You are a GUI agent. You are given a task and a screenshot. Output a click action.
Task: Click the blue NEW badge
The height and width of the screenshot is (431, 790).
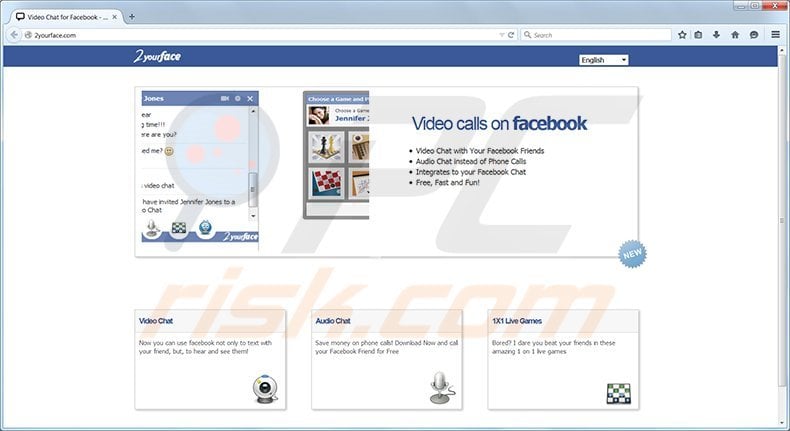click(x=632, y=254)
